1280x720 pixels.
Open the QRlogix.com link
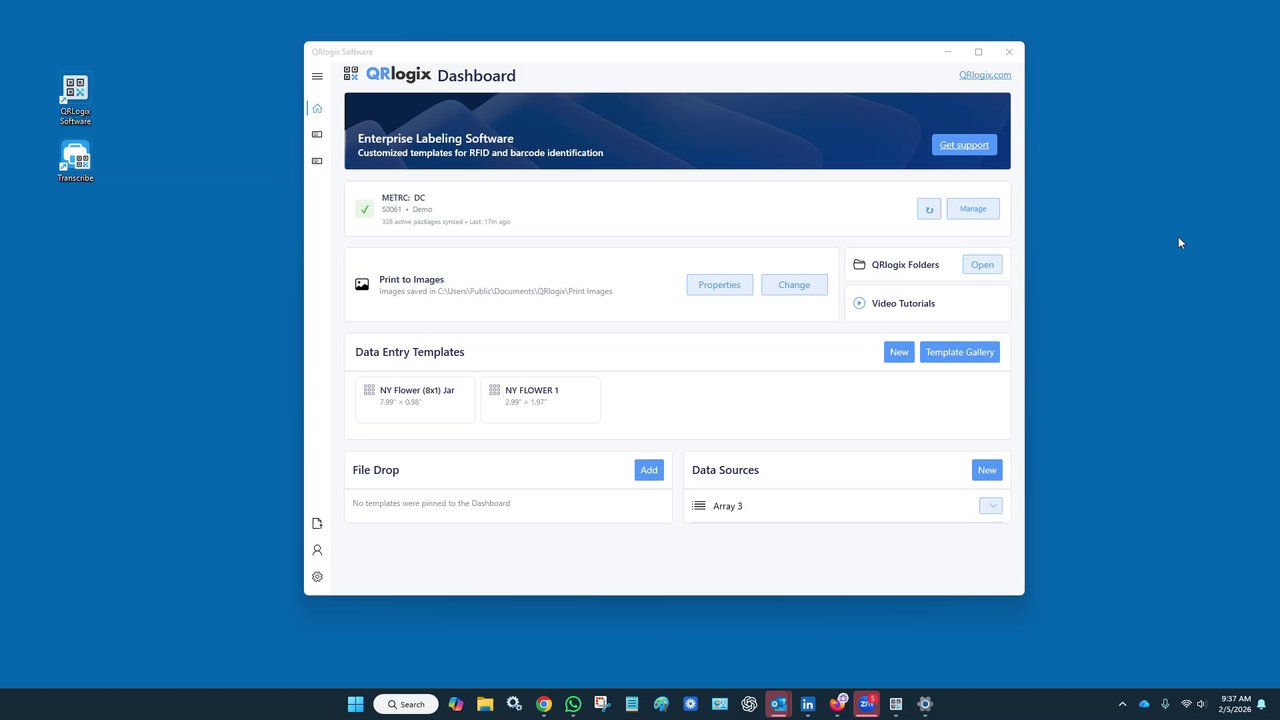coord(985,75)
